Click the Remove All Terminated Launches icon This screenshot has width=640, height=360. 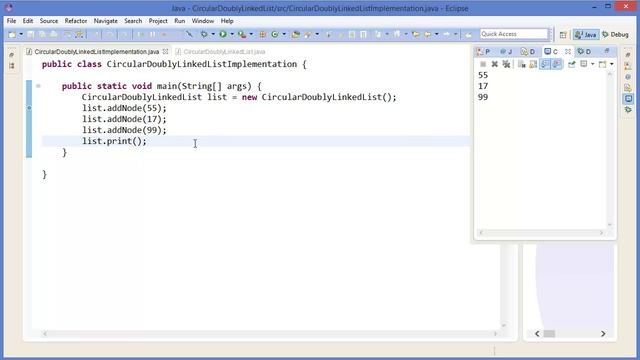tap(506, 64)
